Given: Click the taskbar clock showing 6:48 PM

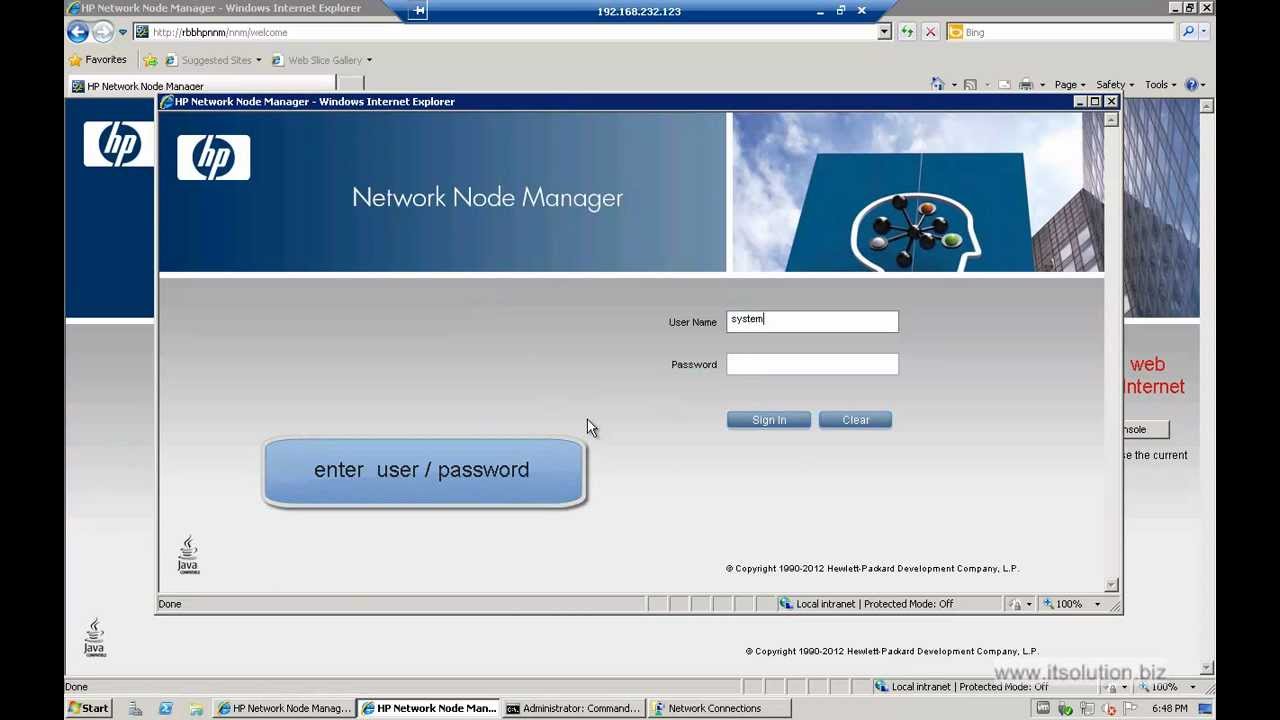Looking at the screenshot, I should pyautogui.click(x=1169, y=709).
